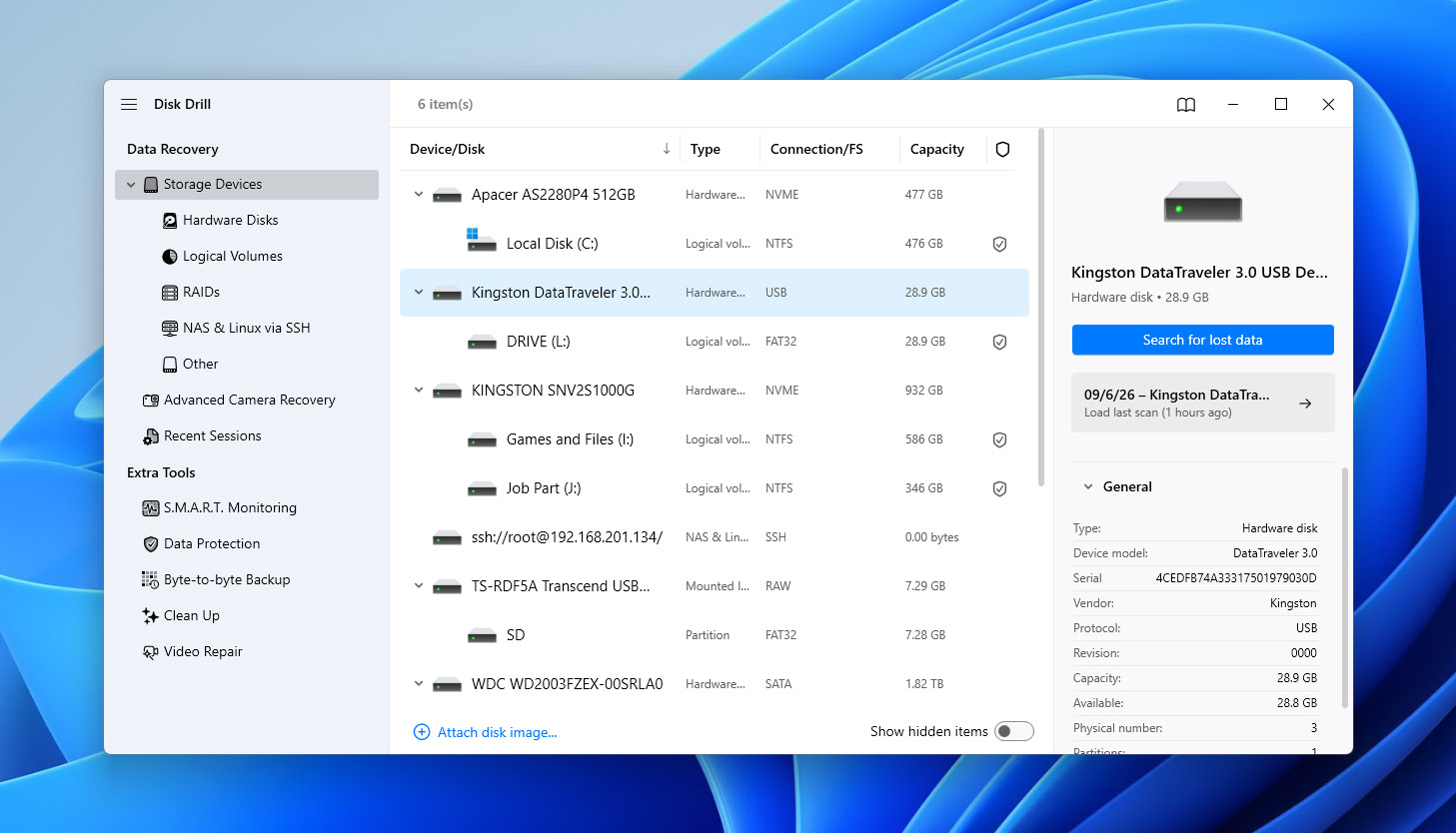Click the Clean Up sparkle icon
This screenshot has height=833, width=1456.
point(150,616)
